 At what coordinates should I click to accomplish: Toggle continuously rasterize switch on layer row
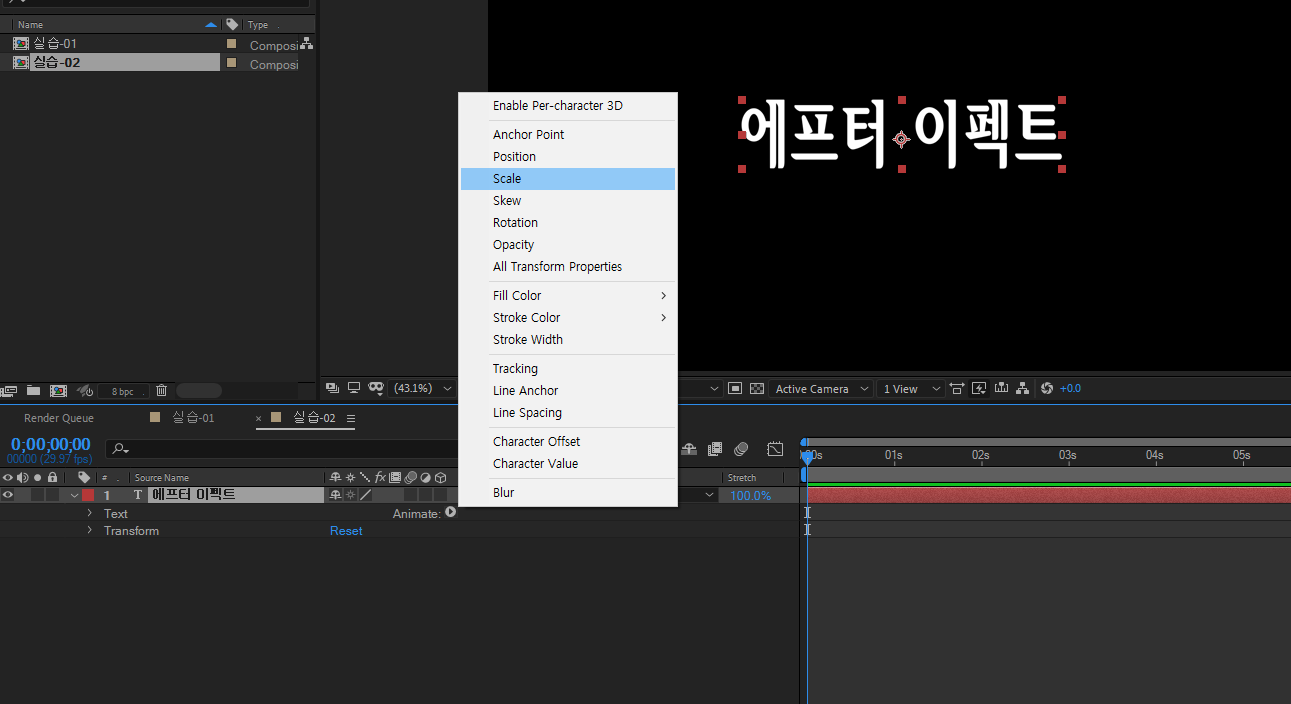(x=350, y=495)
